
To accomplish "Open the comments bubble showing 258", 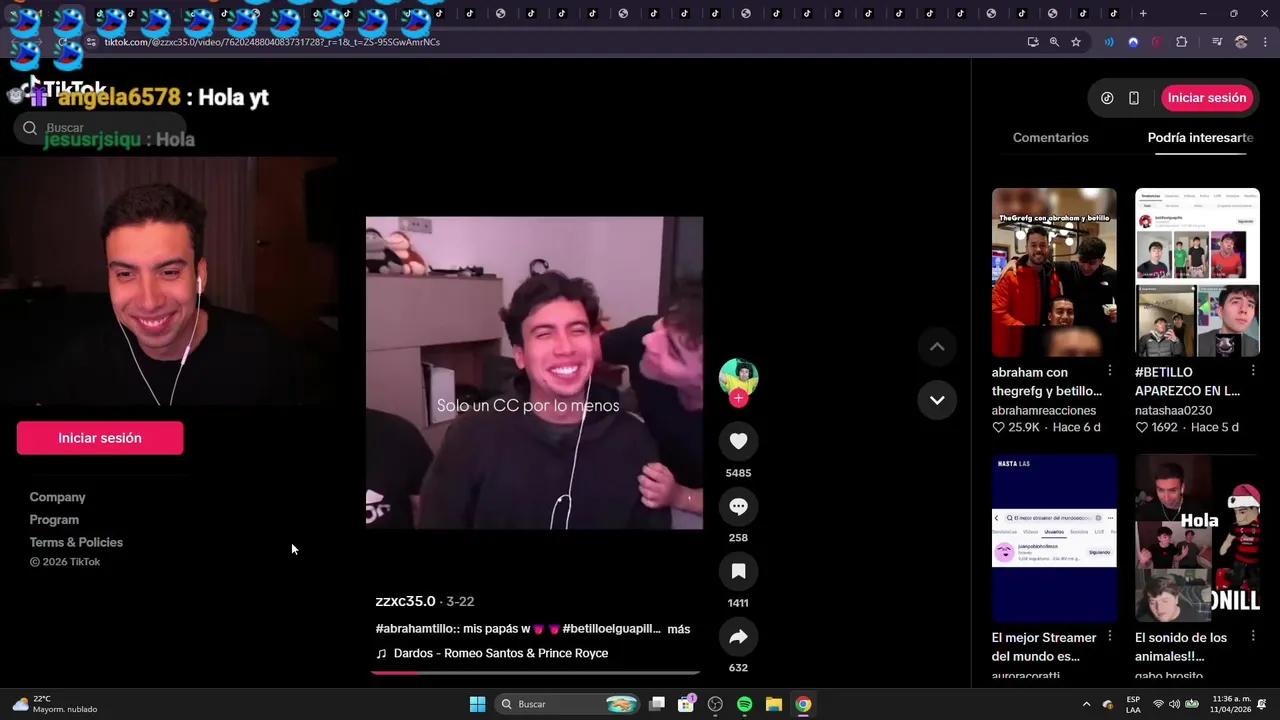I will coord(738,506).
